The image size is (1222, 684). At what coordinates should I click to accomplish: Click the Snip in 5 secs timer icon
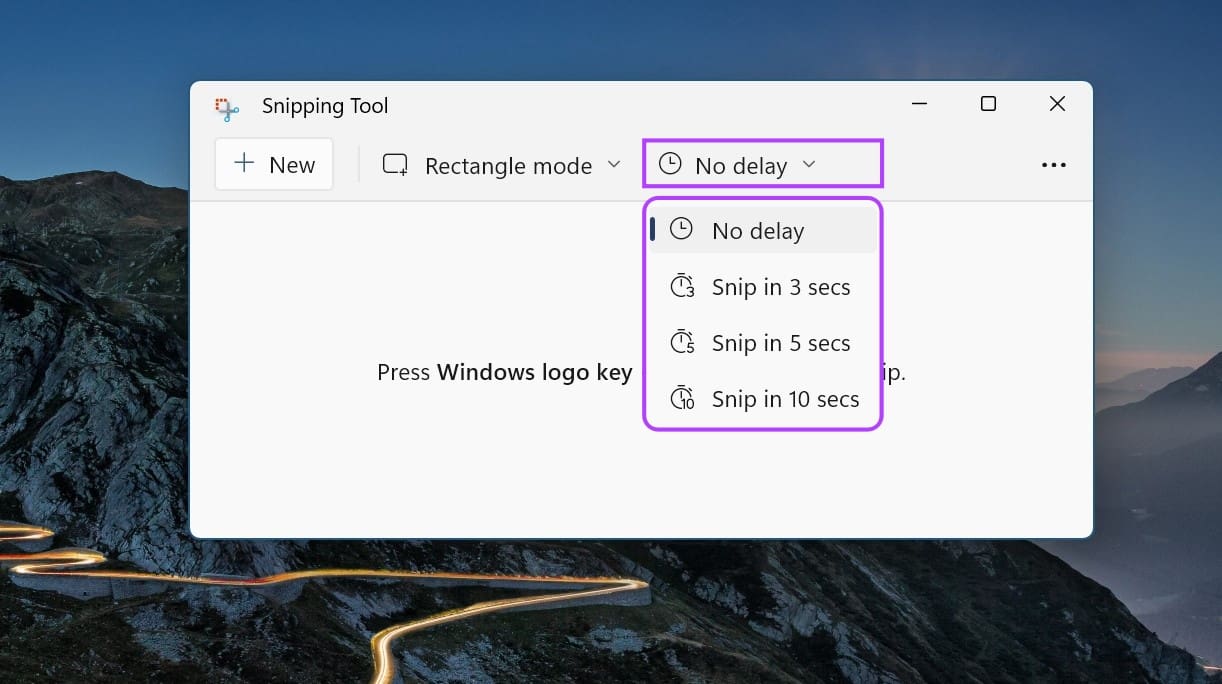pos(681,342)
